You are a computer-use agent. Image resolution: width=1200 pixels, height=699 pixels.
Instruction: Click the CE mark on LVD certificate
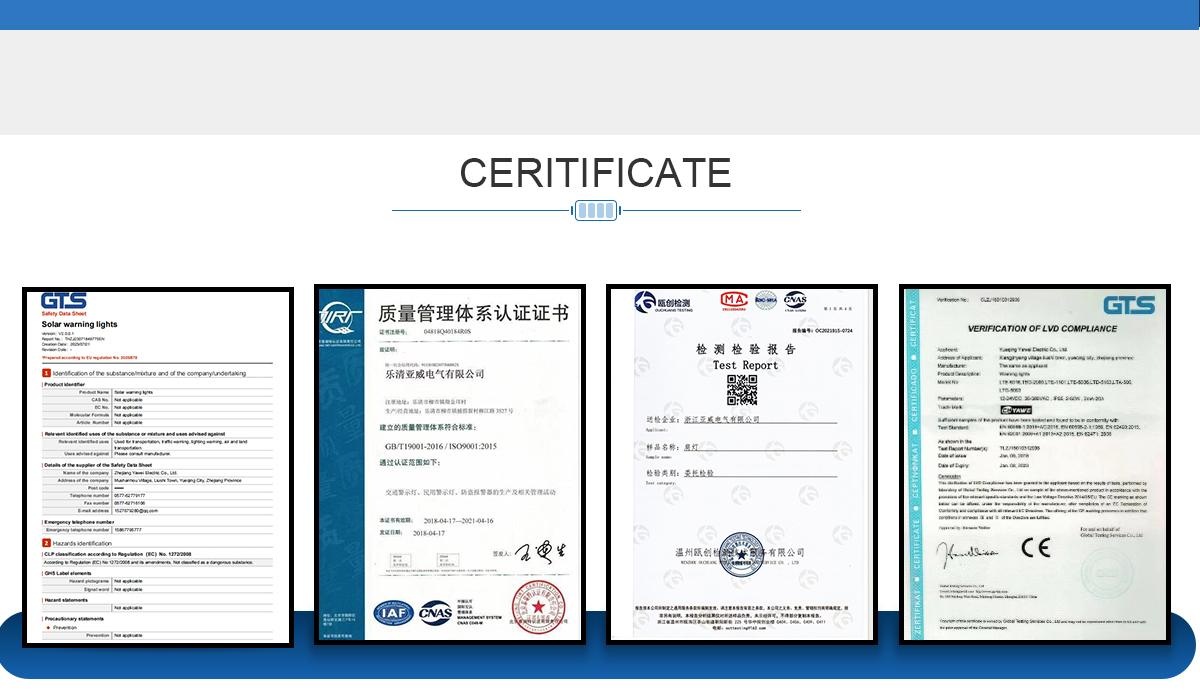click(1036, 547)
